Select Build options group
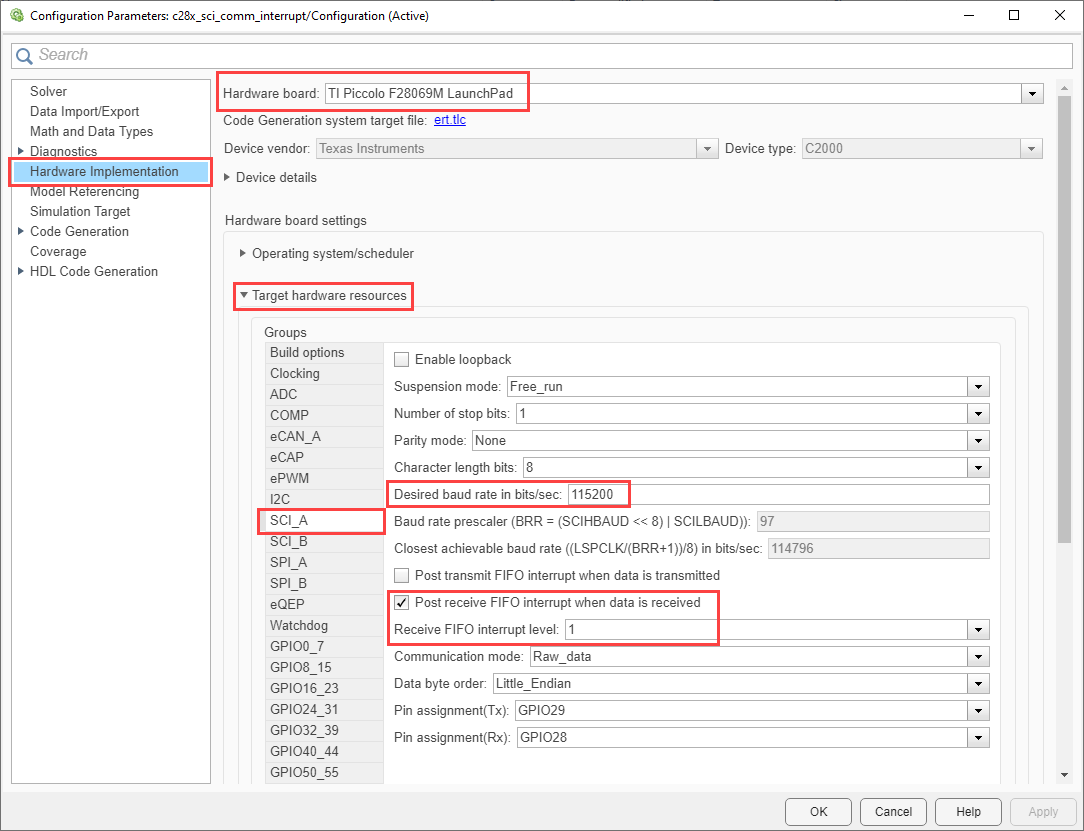This screenshot has height=831, width=1084. click(x=324, y=353)
